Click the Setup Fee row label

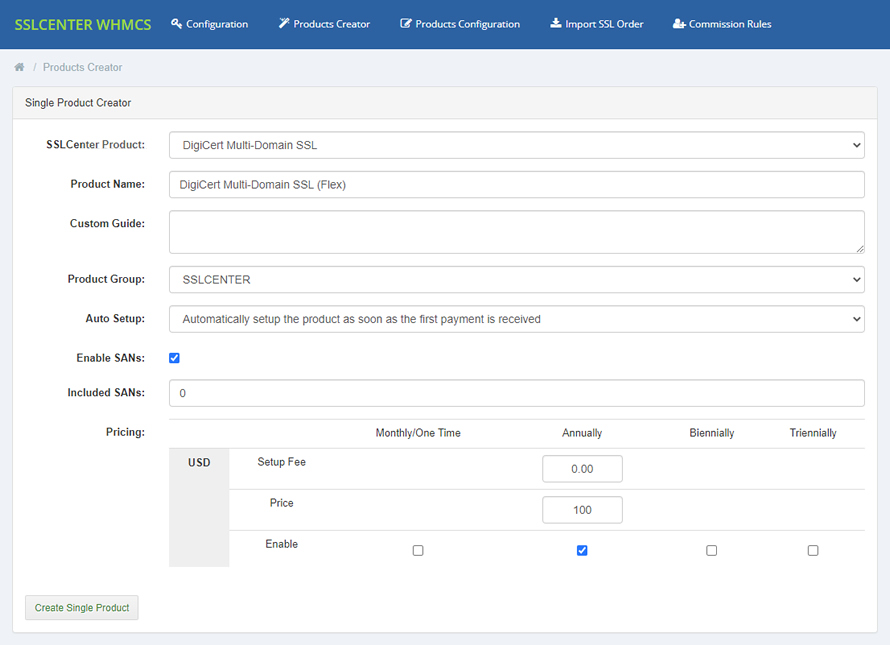click(x=282, y=462)
